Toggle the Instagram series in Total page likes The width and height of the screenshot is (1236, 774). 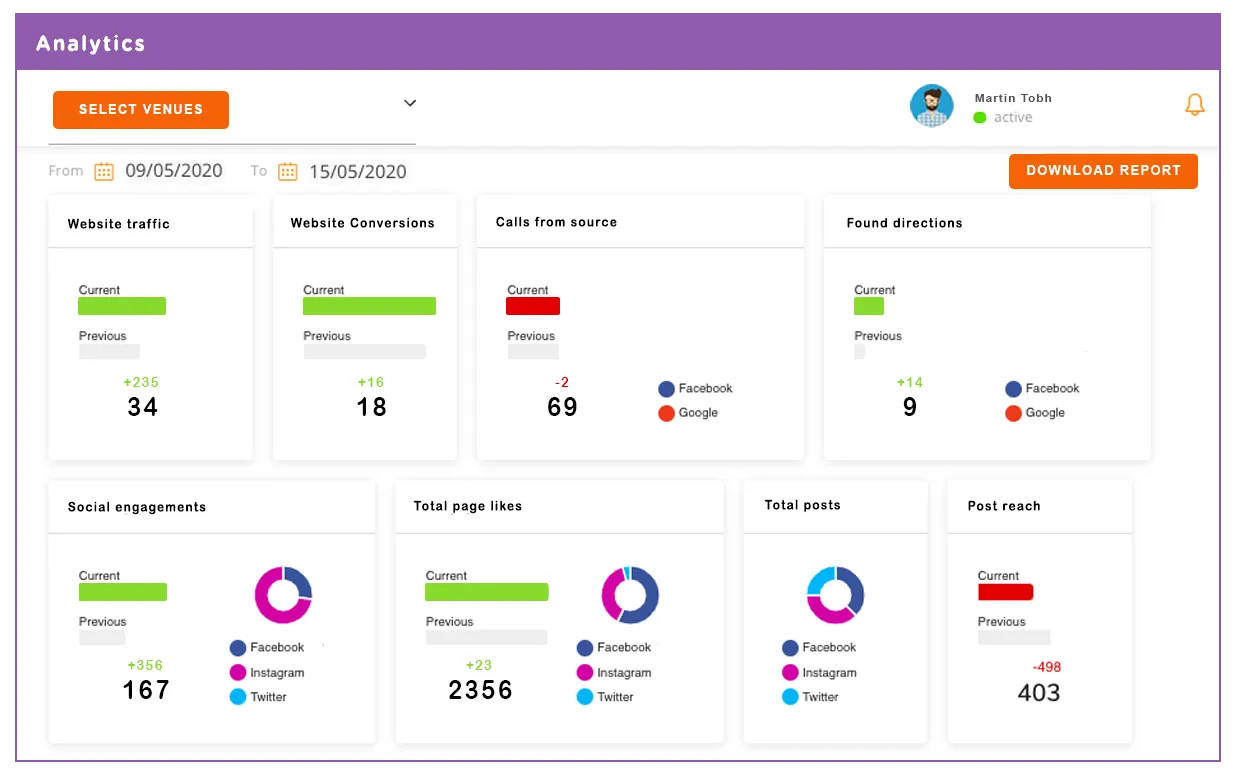pos(586,673)
